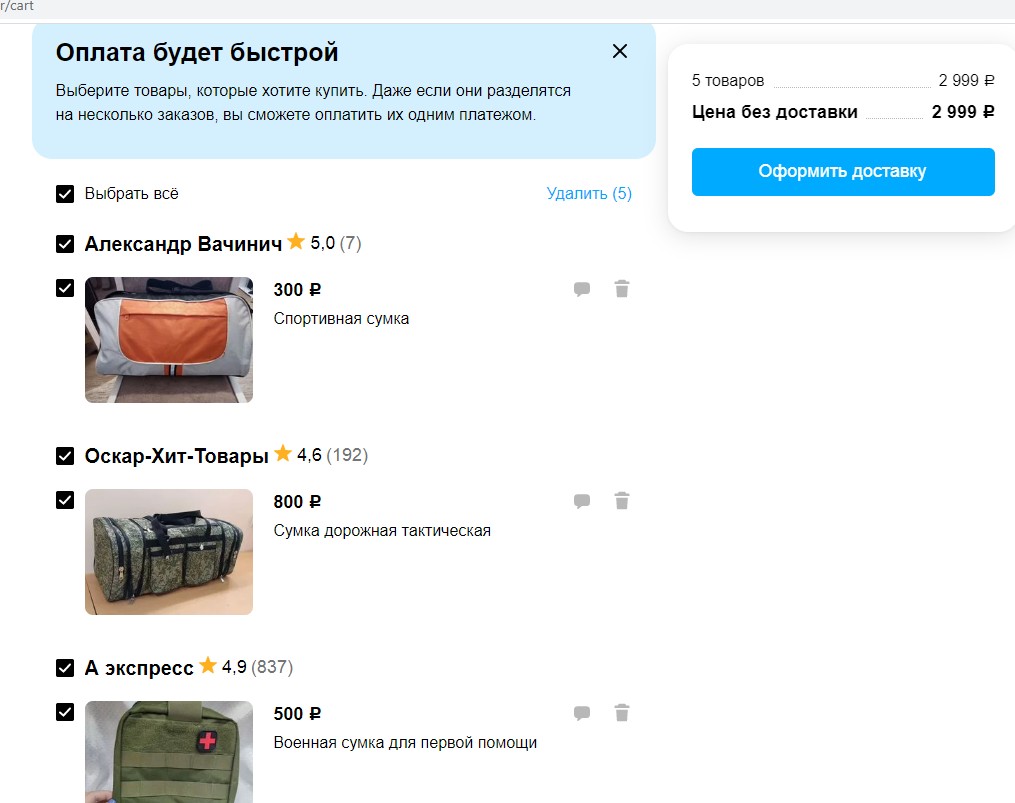Uncheck seller Александр Вачинич checkbox
1015x803 pixels.
click(x=65, y=244)
